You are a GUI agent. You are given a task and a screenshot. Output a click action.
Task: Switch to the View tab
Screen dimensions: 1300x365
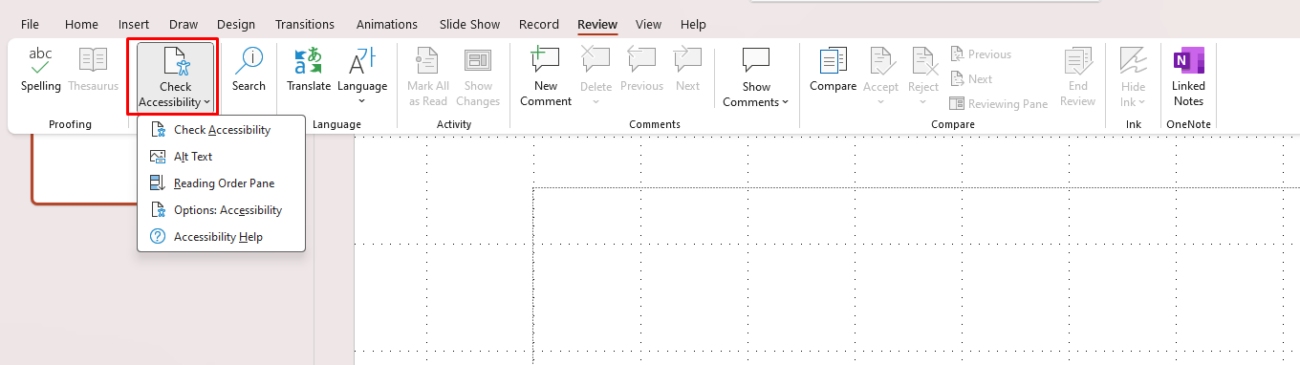click(x=649, y=24)
